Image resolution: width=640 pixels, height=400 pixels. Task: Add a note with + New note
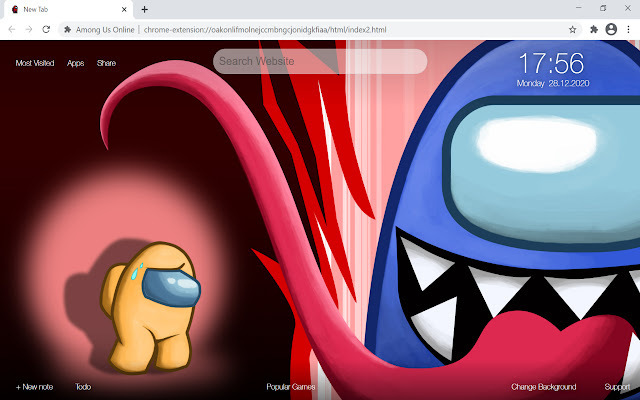34,387
